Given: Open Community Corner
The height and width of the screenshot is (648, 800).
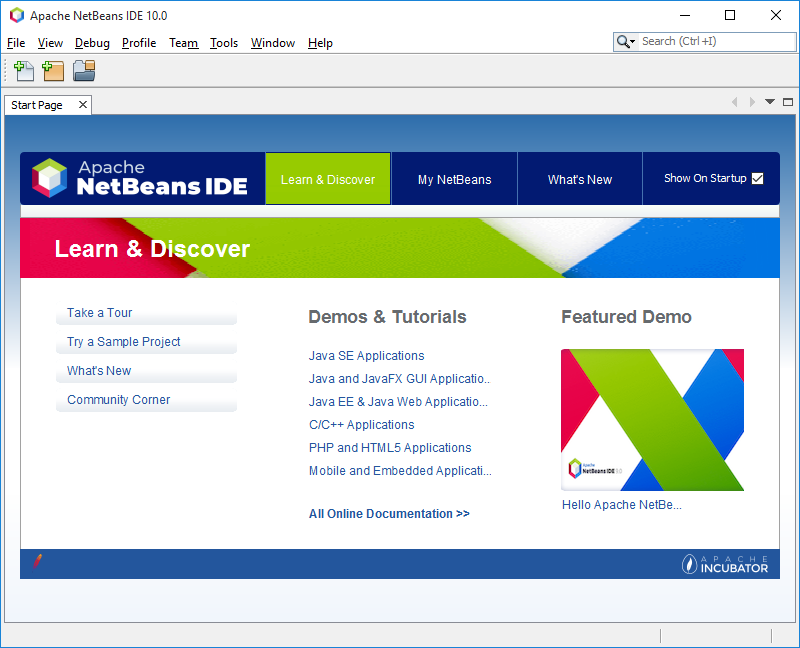Looking at the screenshot, I should point(146,400).
